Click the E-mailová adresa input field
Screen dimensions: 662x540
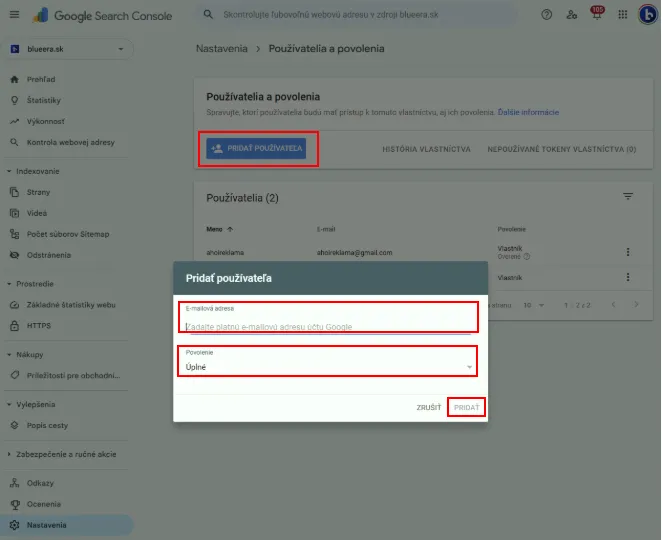click(x=328, y=325)
